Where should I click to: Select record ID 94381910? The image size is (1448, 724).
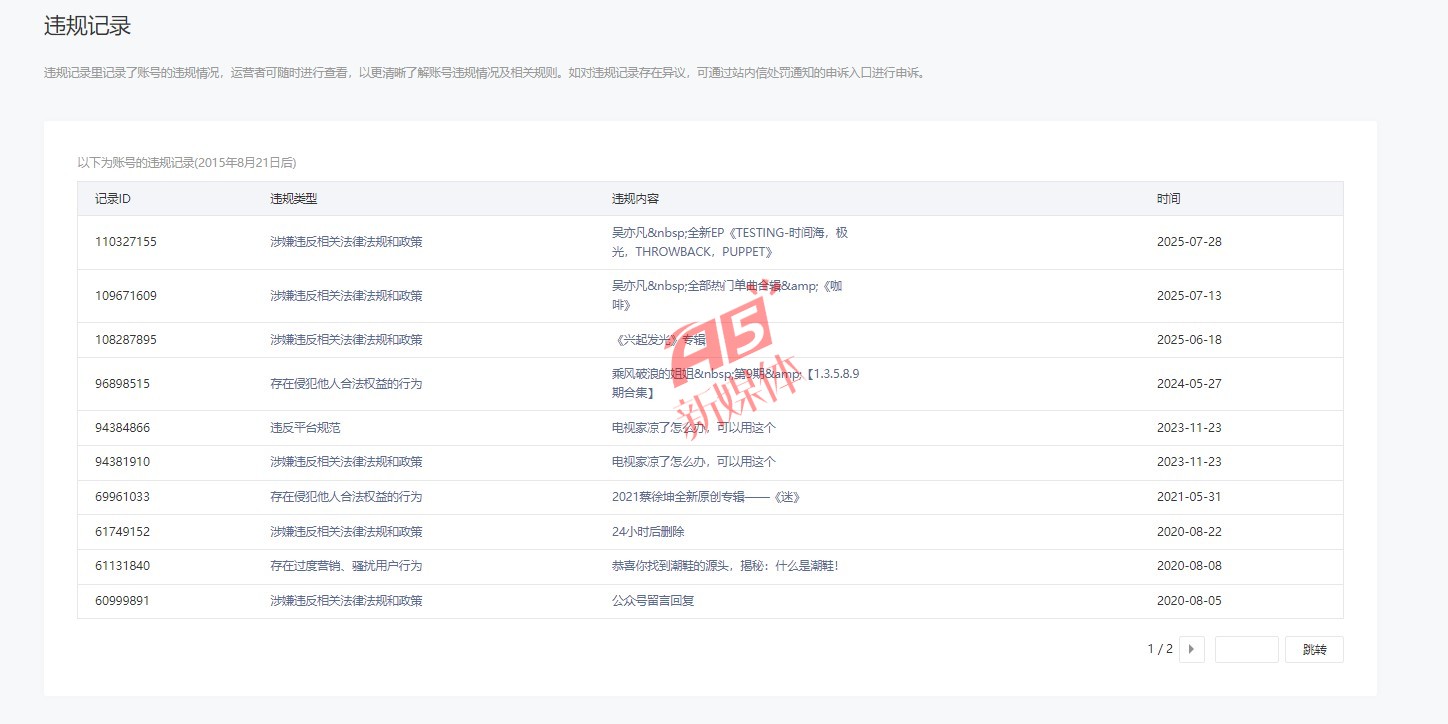122,462
